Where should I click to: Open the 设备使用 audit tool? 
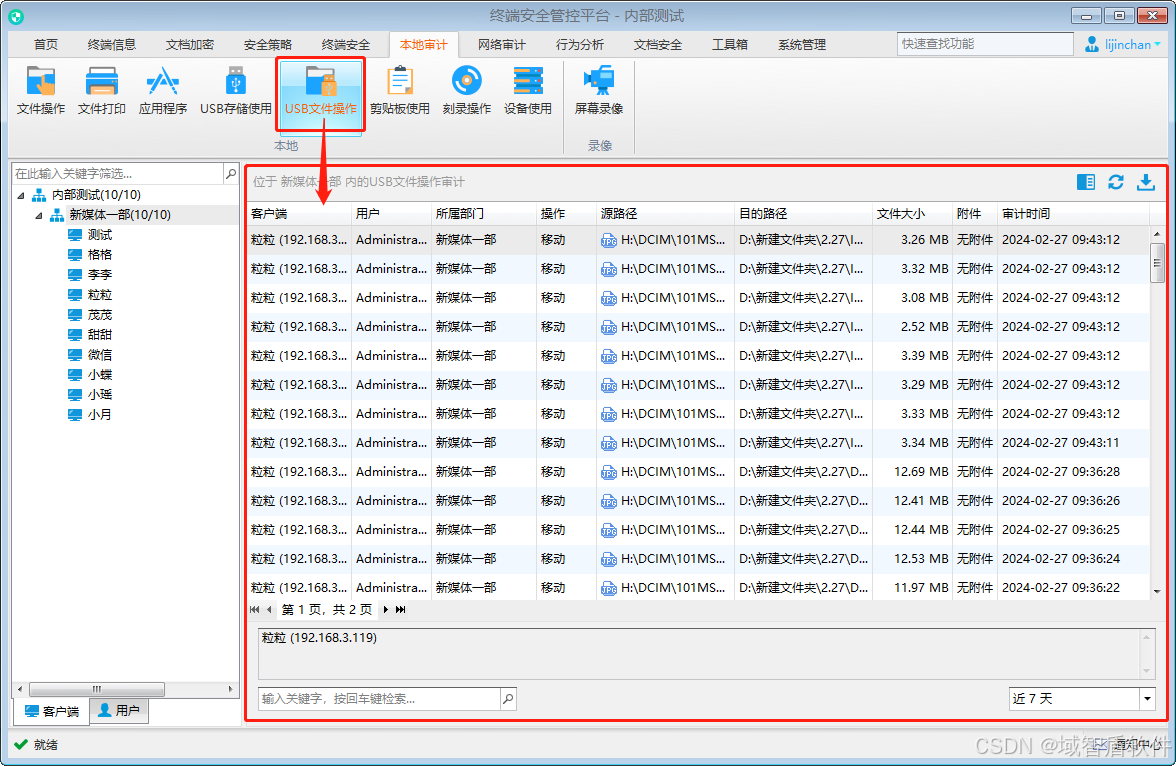tap(528, 91)
